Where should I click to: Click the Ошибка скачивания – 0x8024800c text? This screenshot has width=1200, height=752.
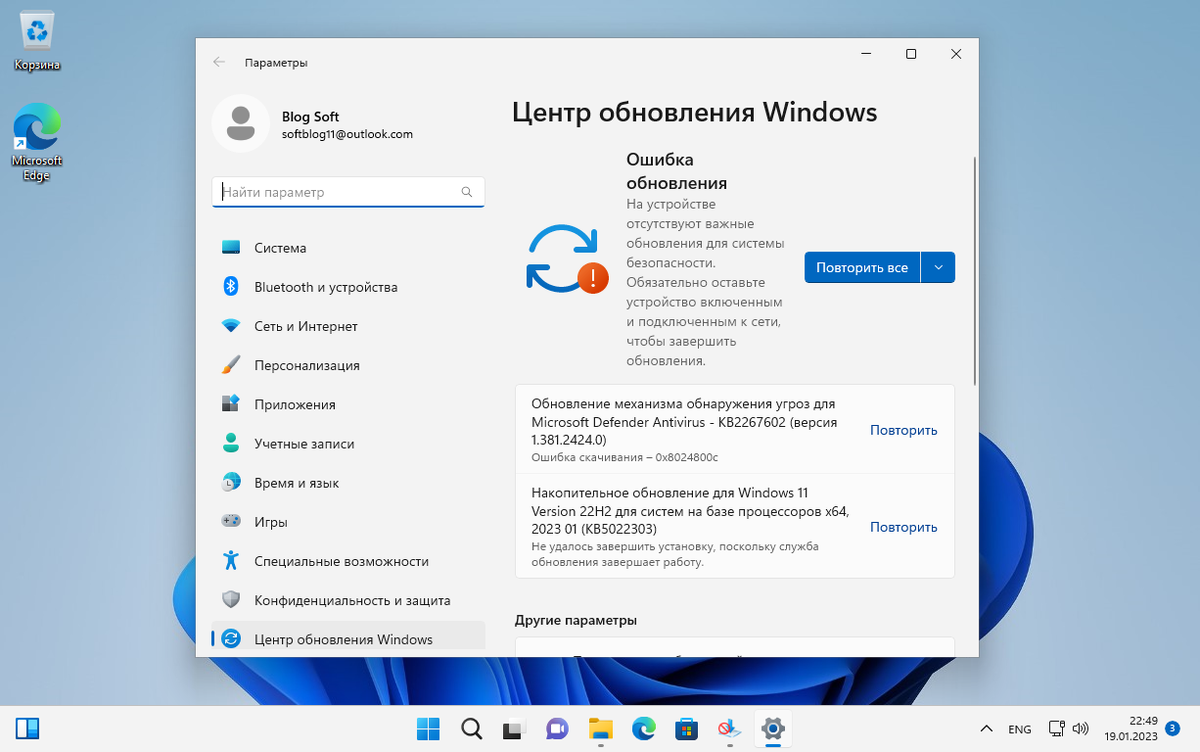click(625, 457)
